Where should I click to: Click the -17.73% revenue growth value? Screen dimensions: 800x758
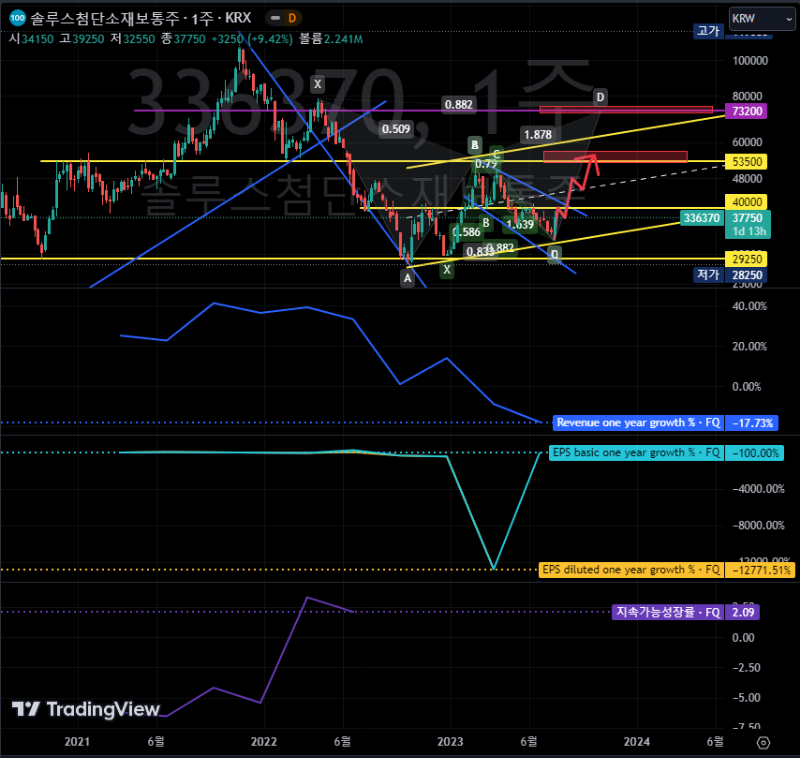[752, 423]
